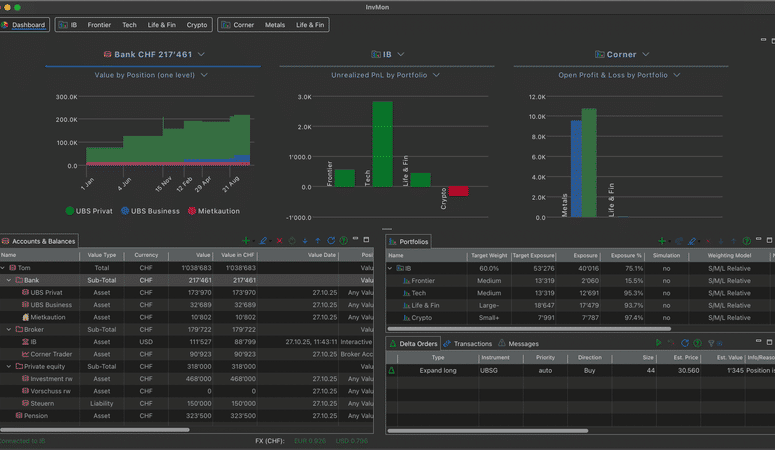
Task: Open the Messages tab
Action: tap(518, 344)
